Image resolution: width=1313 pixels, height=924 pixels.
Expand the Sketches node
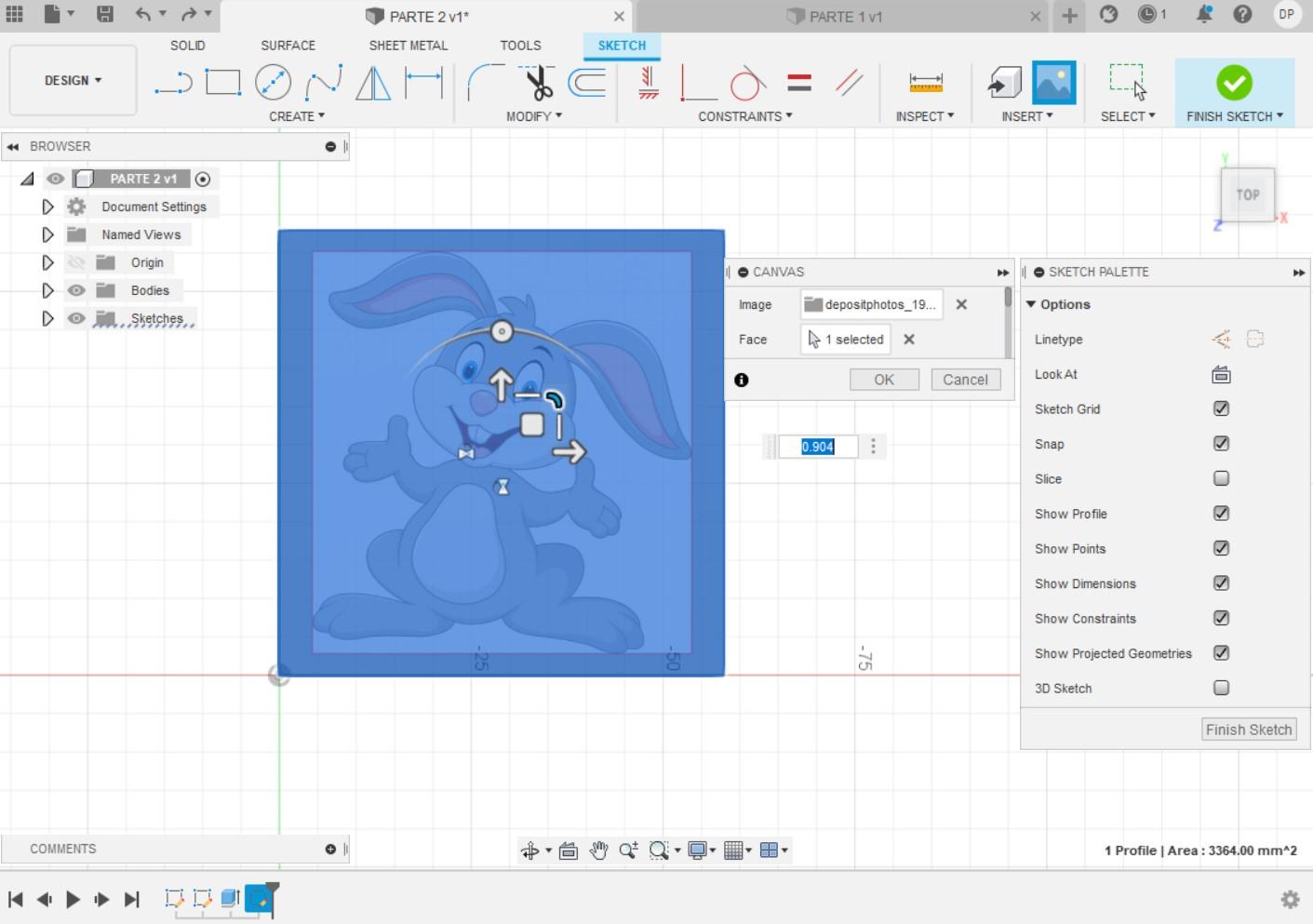coord(47,318)
